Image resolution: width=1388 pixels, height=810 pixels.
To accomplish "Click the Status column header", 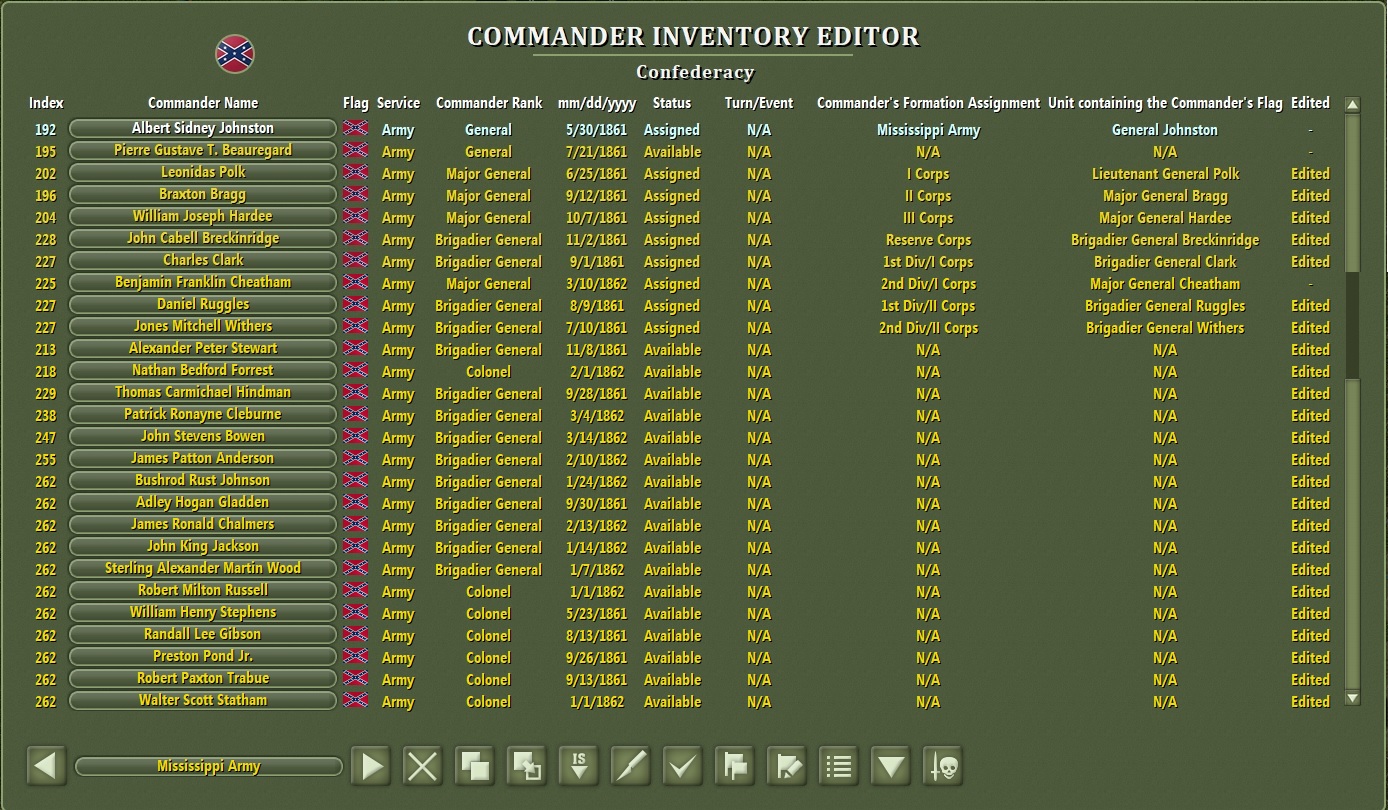I will [x=672, y=103].
